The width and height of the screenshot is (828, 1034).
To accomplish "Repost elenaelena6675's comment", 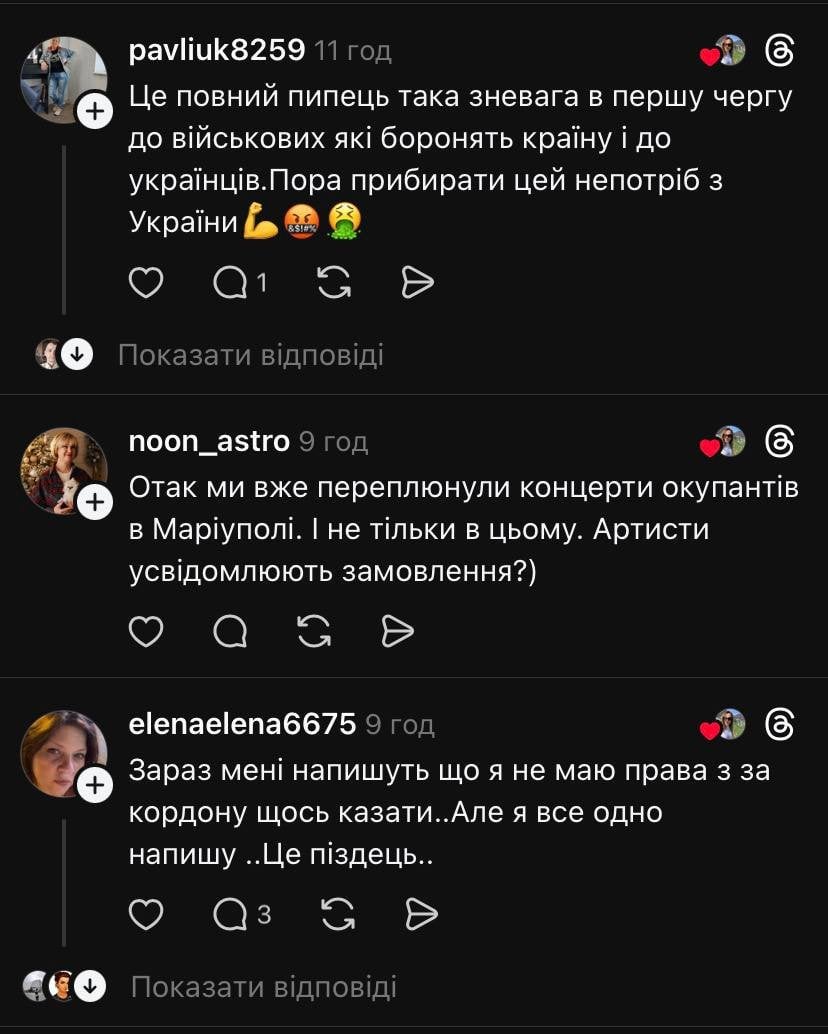I will 339,913.
